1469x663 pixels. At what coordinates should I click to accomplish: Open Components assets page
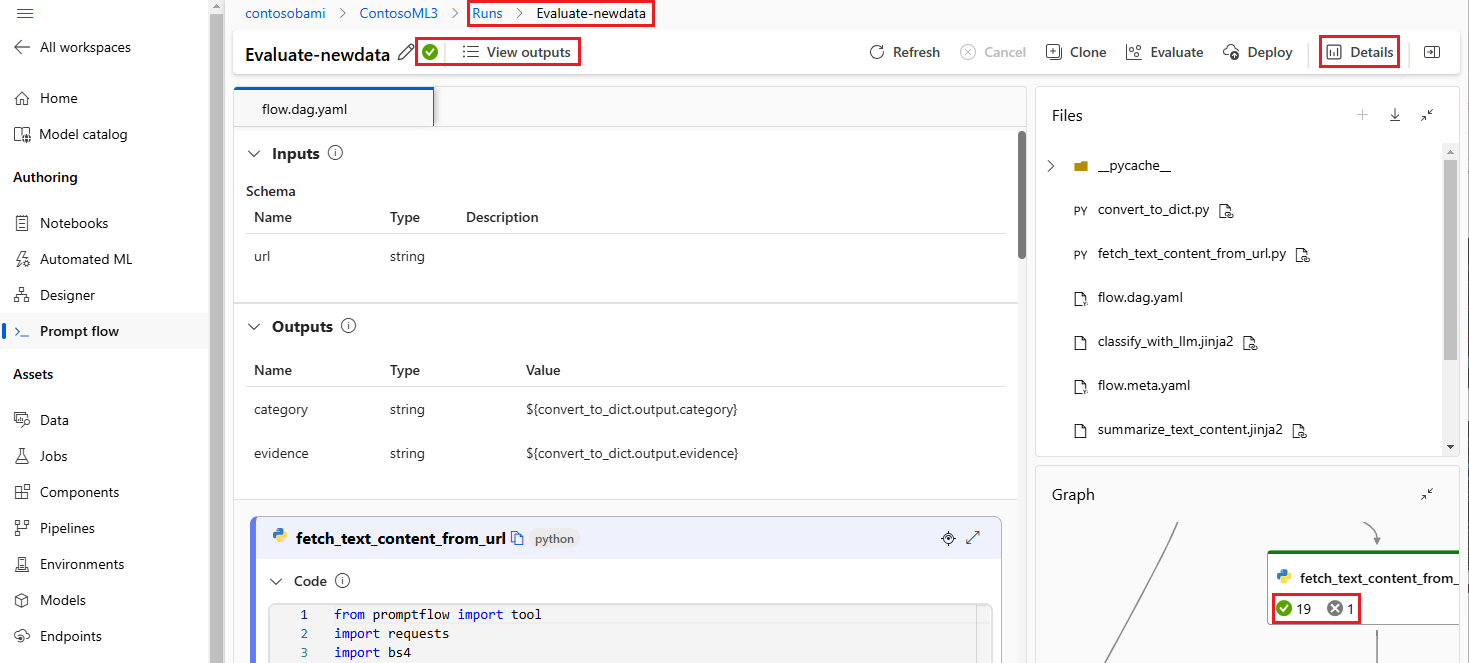tap(67, 492)
